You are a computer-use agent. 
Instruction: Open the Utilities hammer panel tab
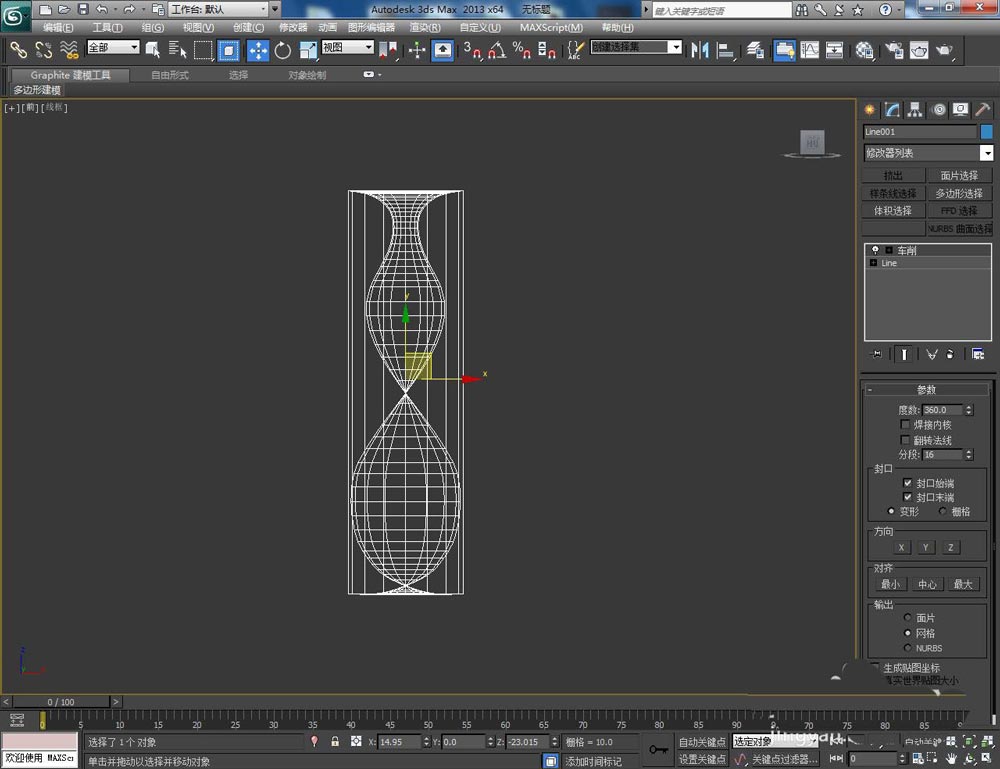[x=983, y=110]
